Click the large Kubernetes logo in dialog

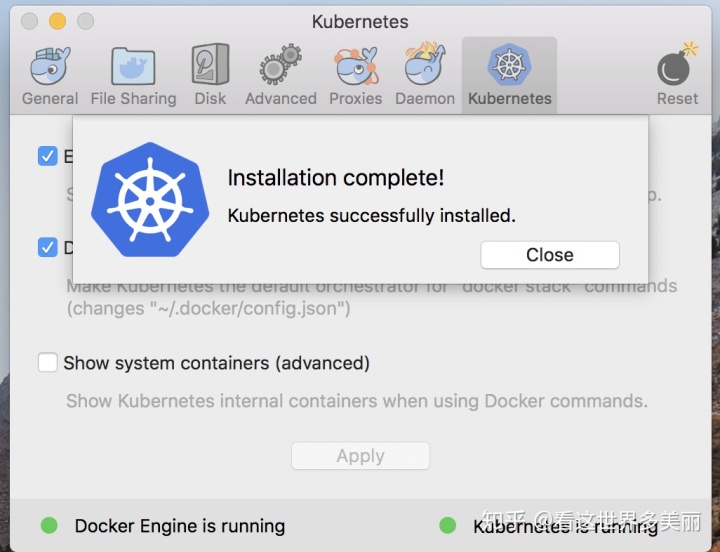click(150, 200)
